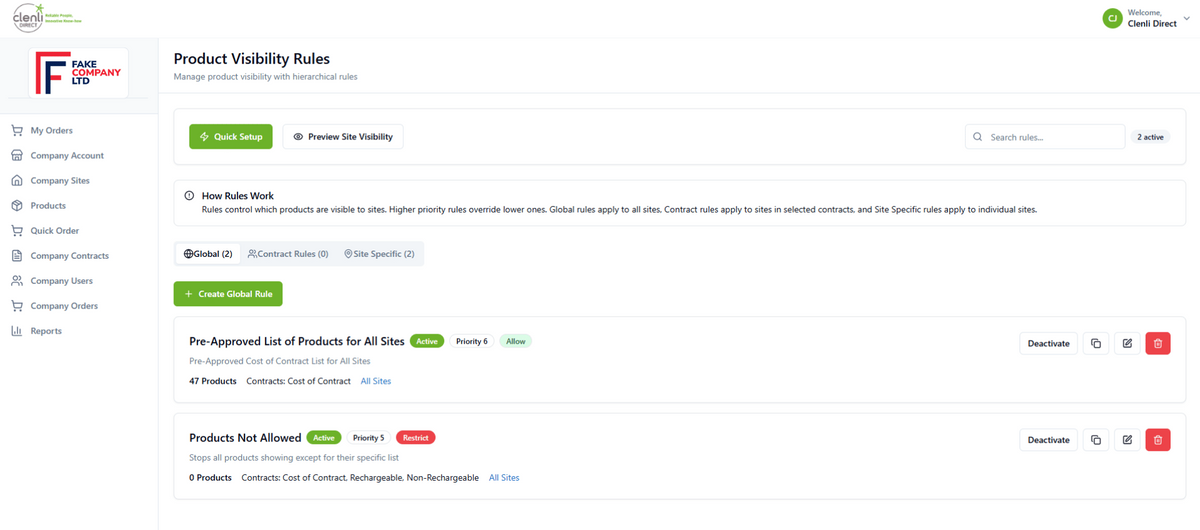Delete the Products Not Allowed rule
The width and height of the screenshot is (1200, 530).
(x=1158, y=439)
